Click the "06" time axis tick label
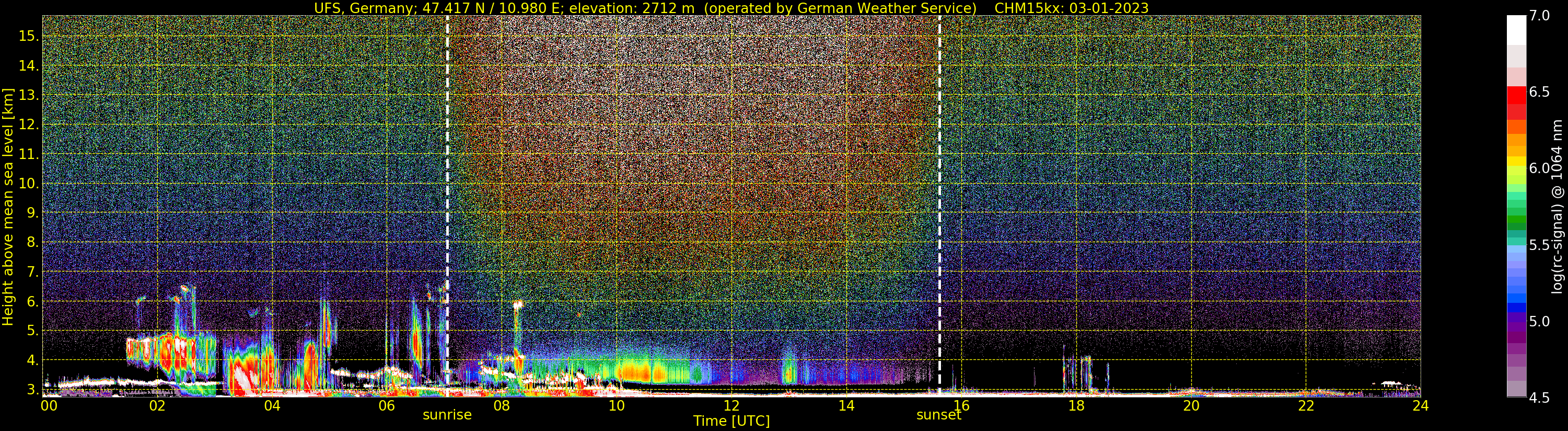 coord(387,405)
